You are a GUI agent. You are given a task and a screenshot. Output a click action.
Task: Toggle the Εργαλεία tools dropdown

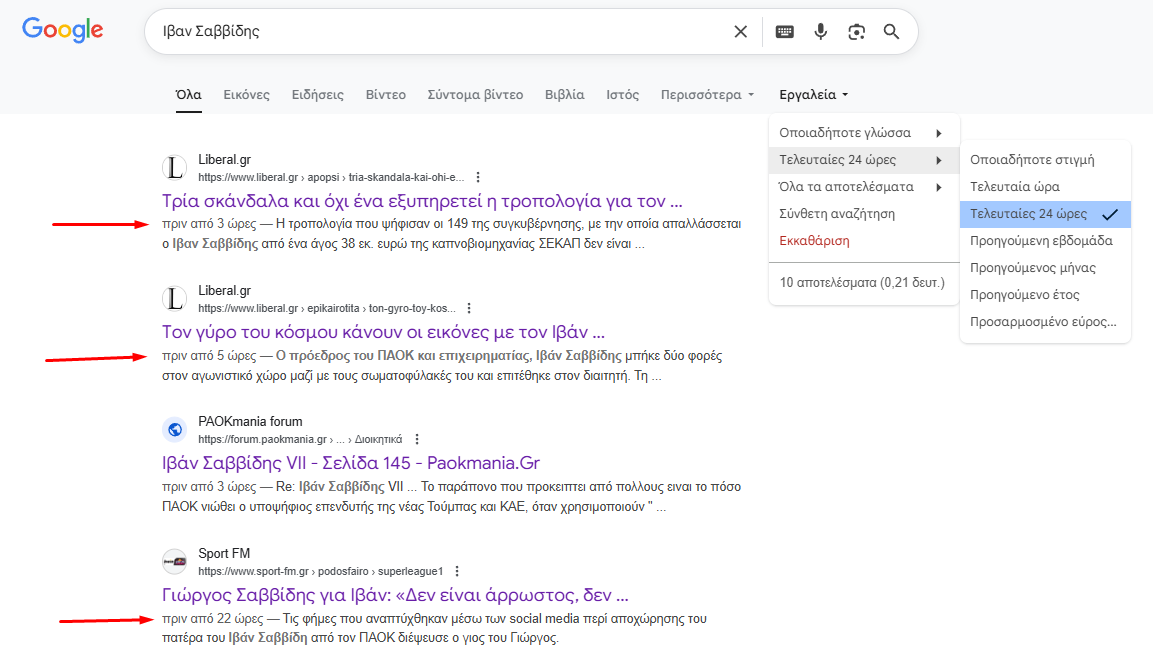click(813, 95)
